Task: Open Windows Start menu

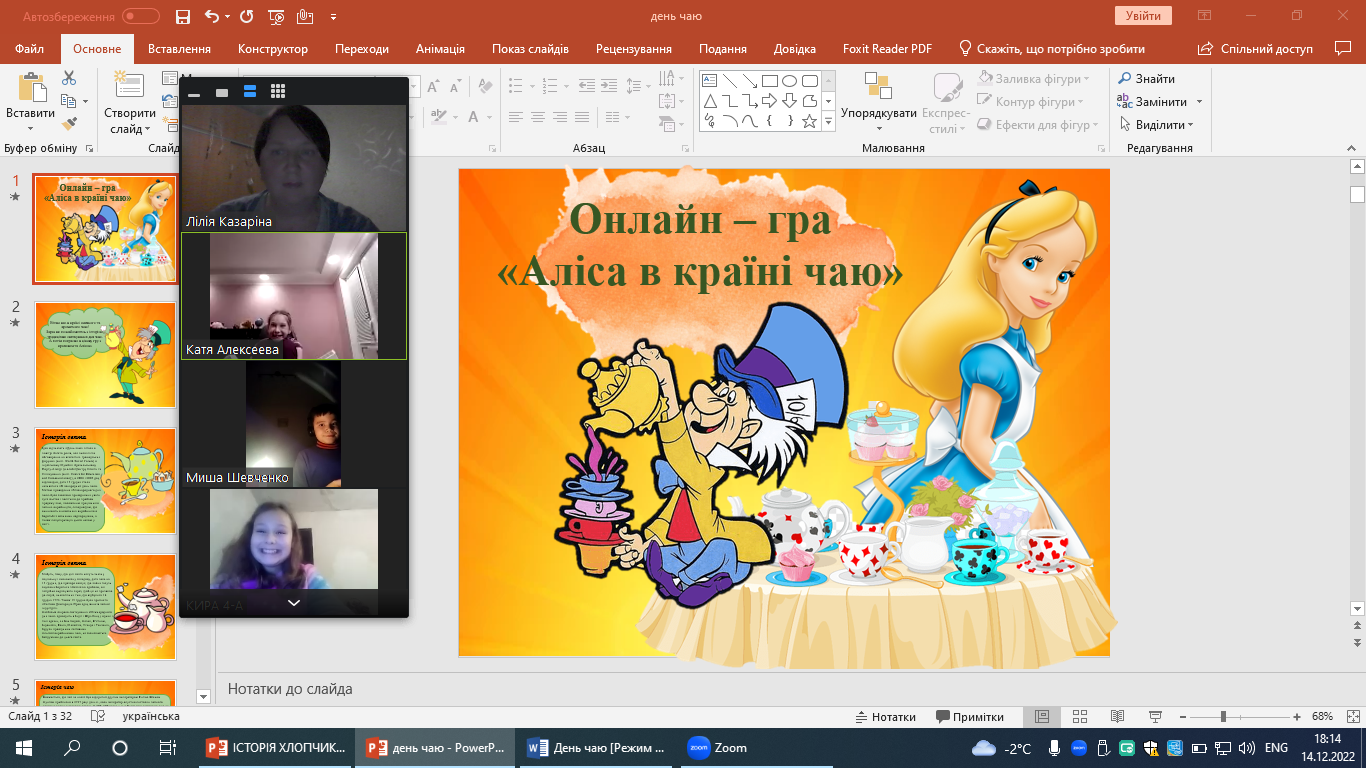Action: coord(24,748)
